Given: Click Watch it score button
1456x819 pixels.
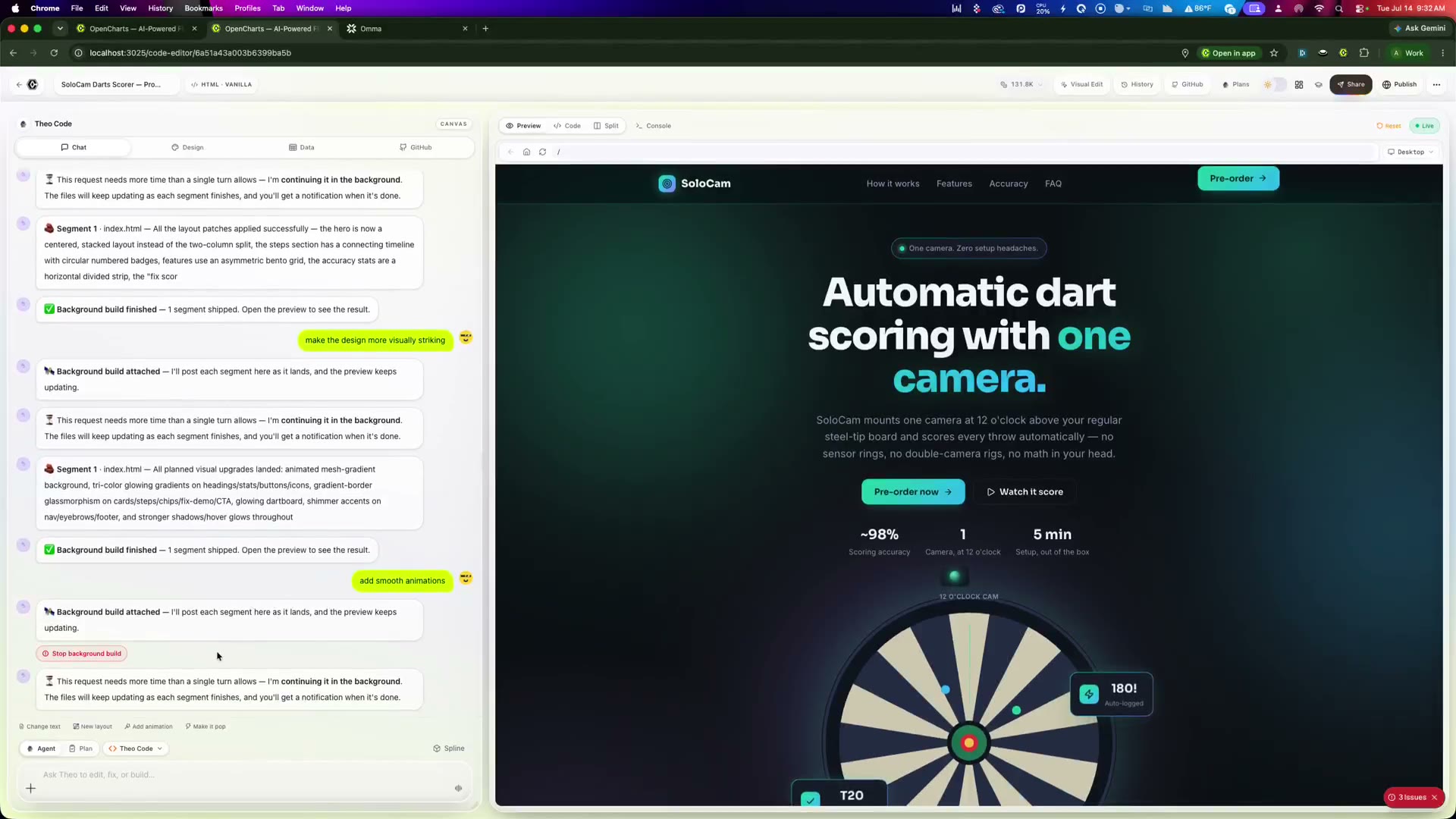Looking at the screenshot, I should tap(1025, 492).
